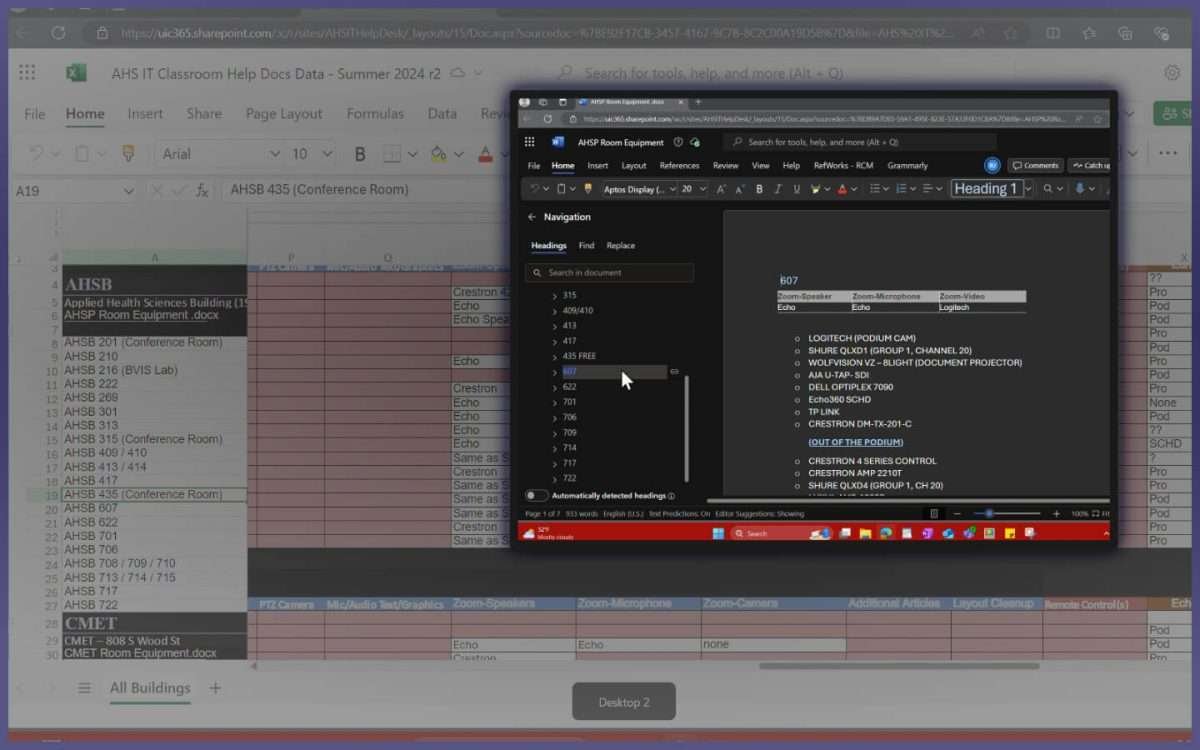Viewport: 1200px width, 750px height.
Task: Open the Word app launcher grid
Action: point(529,142)
